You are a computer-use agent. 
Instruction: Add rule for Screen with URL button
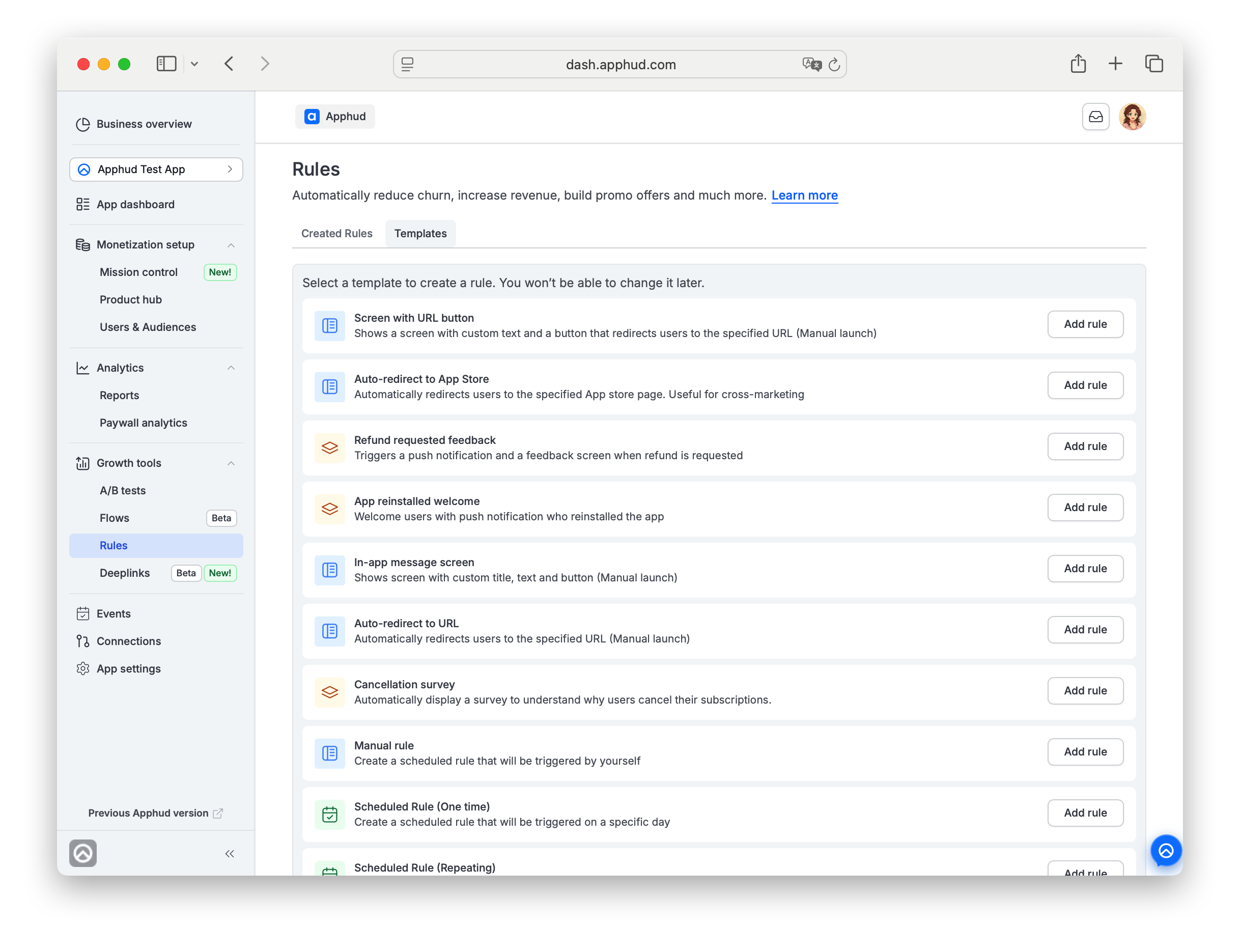click(1085, 324)
